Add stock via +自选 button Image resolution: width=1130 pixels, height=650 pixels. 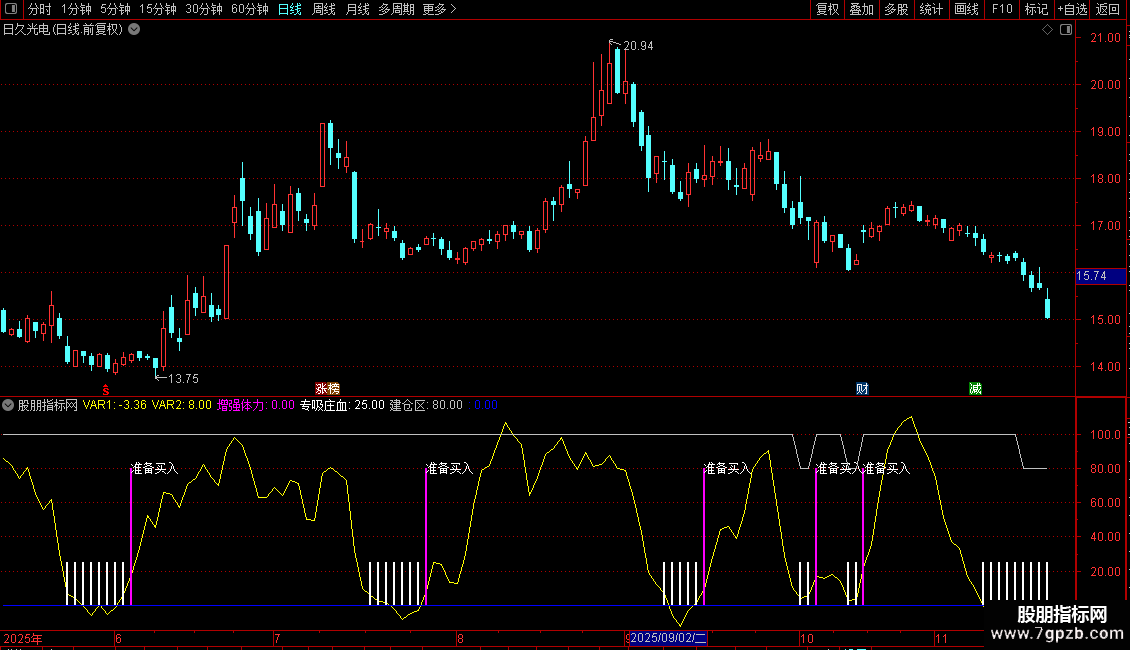pos(1071,10)
